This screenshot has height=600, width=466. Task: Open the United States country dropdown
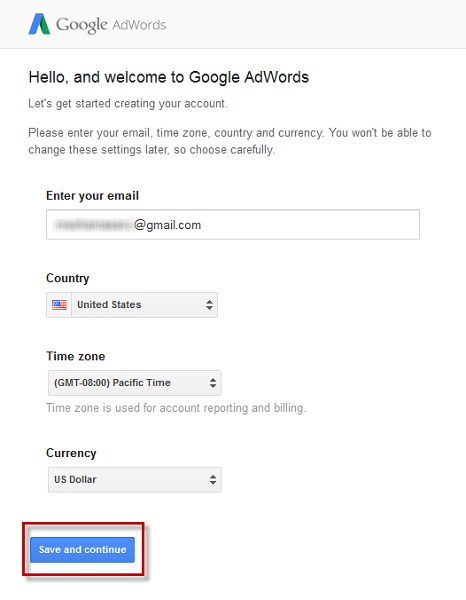(x=132, y=305)
